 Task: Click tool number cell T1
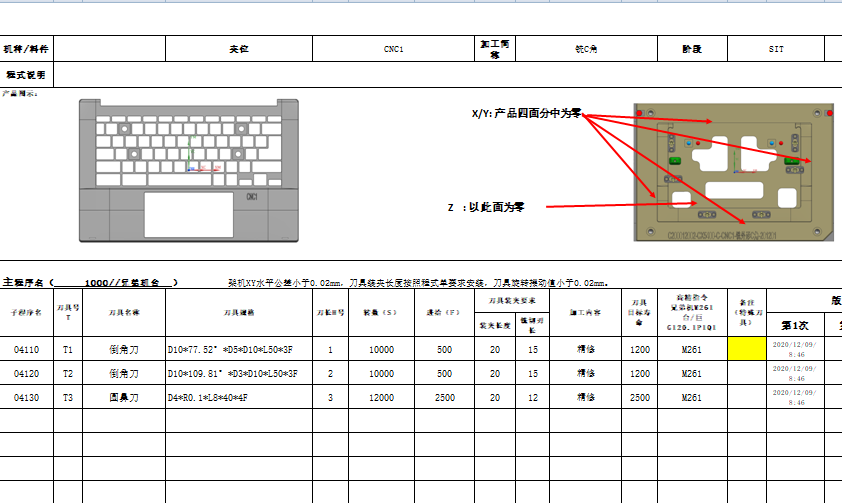click(68, 349)
